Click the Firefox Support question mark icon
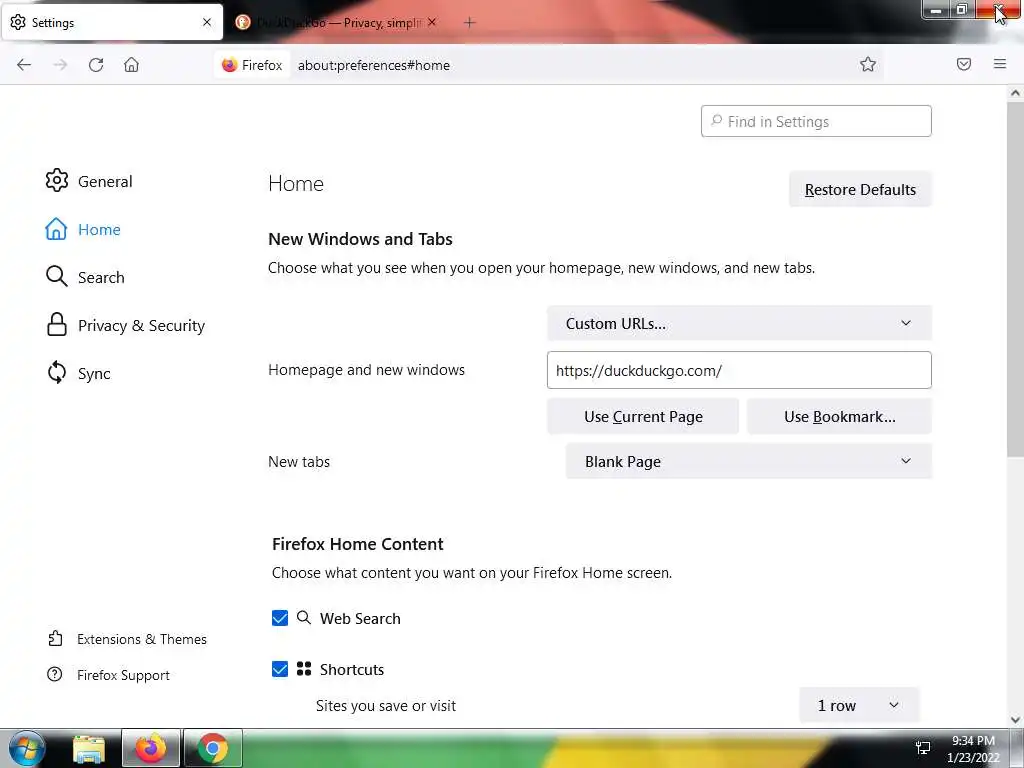This screenshot has width=1024, height=768. [55, 674]
